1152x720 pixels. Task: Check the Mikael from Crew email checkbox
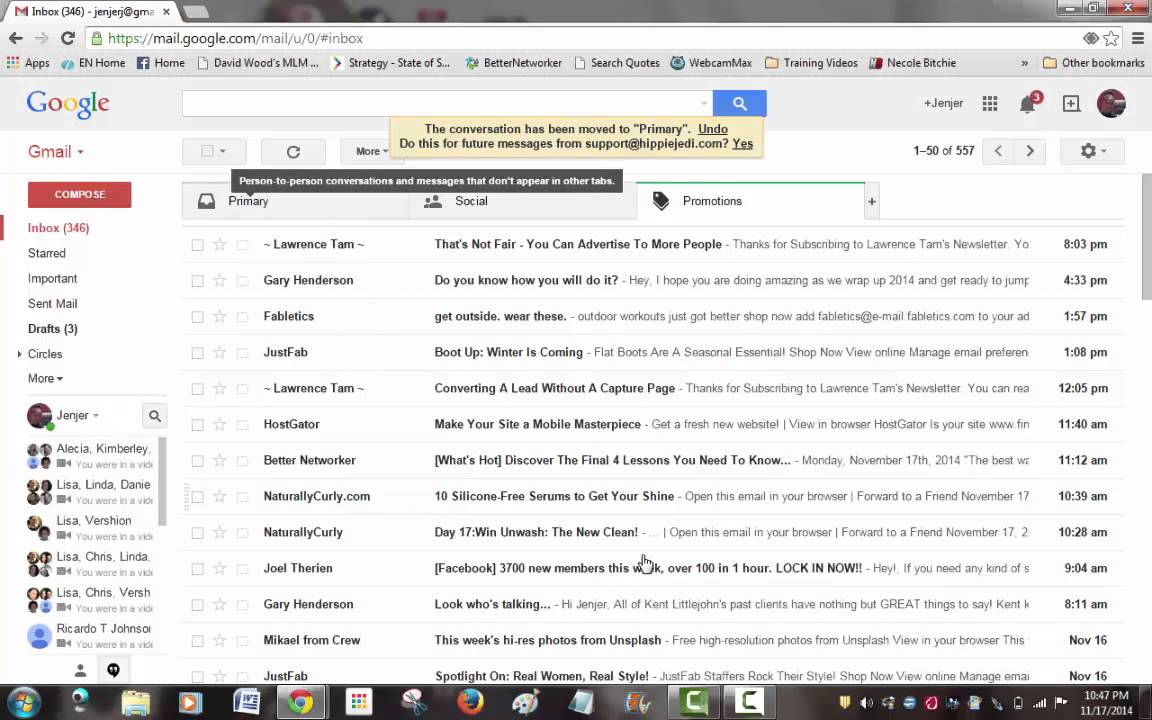197,641
